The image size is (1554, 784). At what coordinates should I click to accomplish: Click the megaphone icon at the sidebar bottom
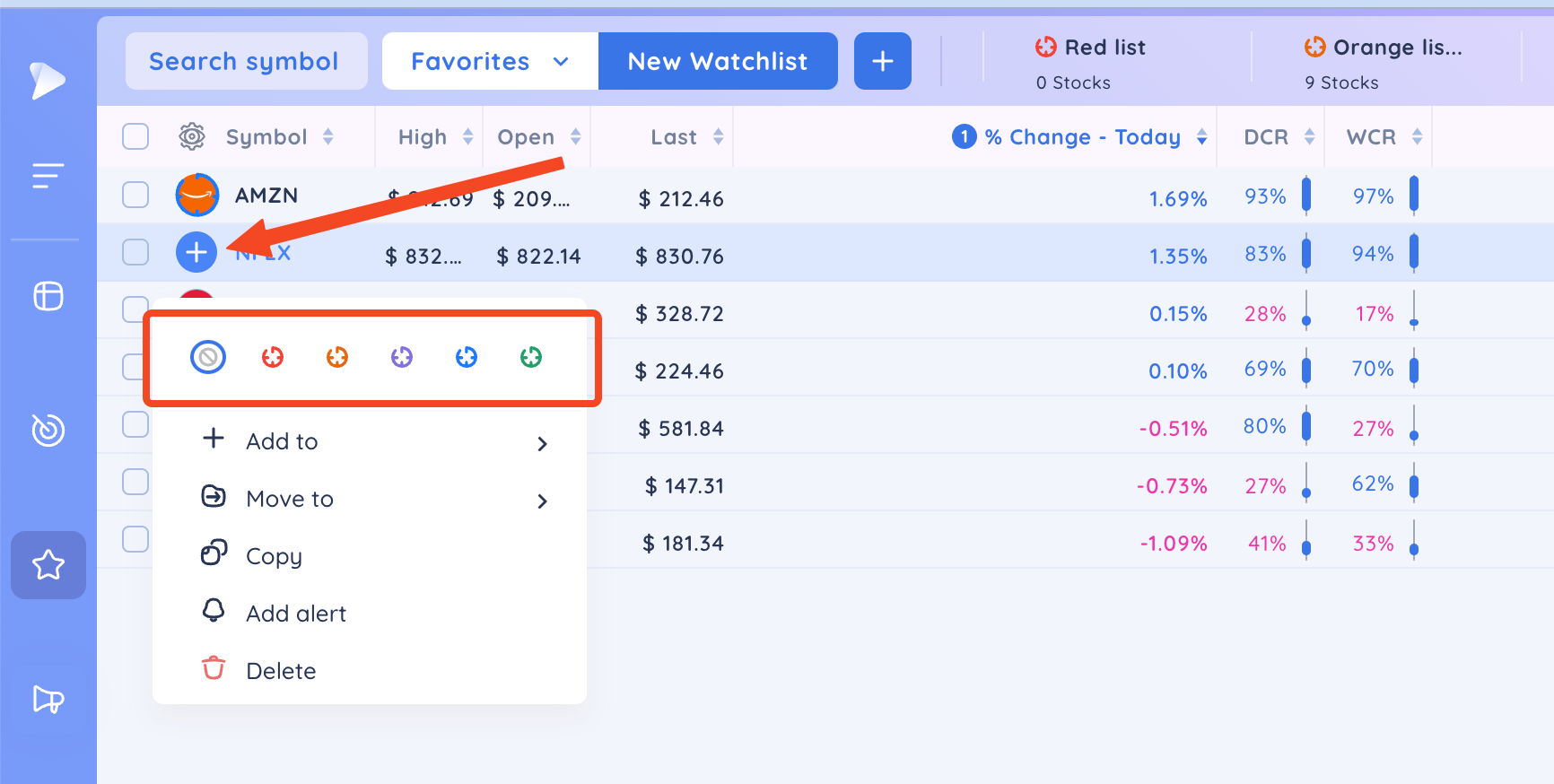tap(48, 701)
